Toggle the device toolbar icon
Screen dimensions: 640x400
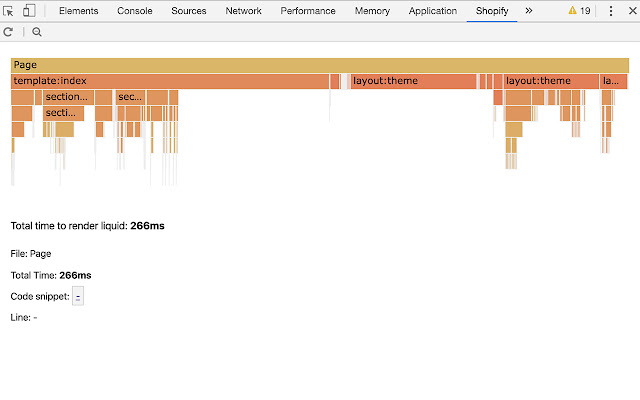point(29,11)
